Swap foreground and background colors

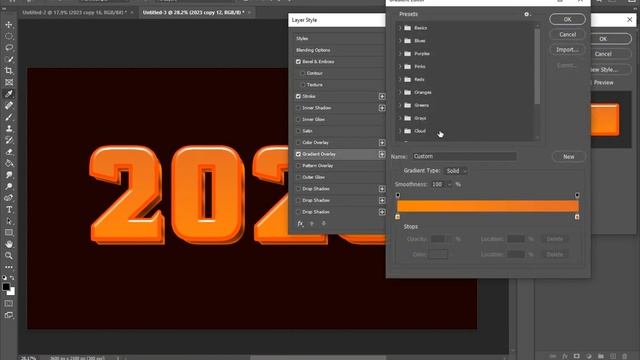12,278
